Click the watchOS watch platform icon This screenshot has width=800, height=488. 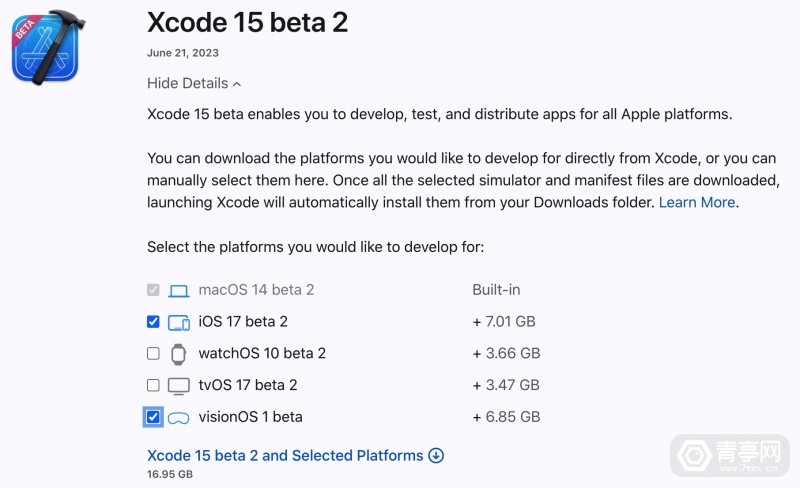(x=178, y=353)
